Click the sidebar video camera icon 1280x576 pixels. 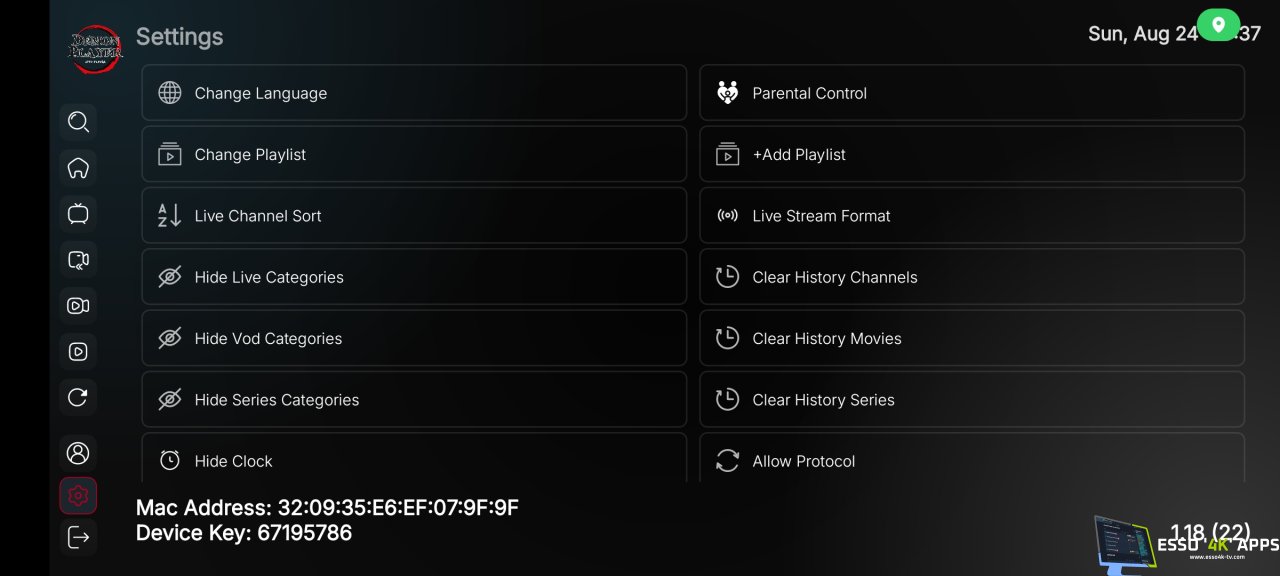(x=78, y=306)
